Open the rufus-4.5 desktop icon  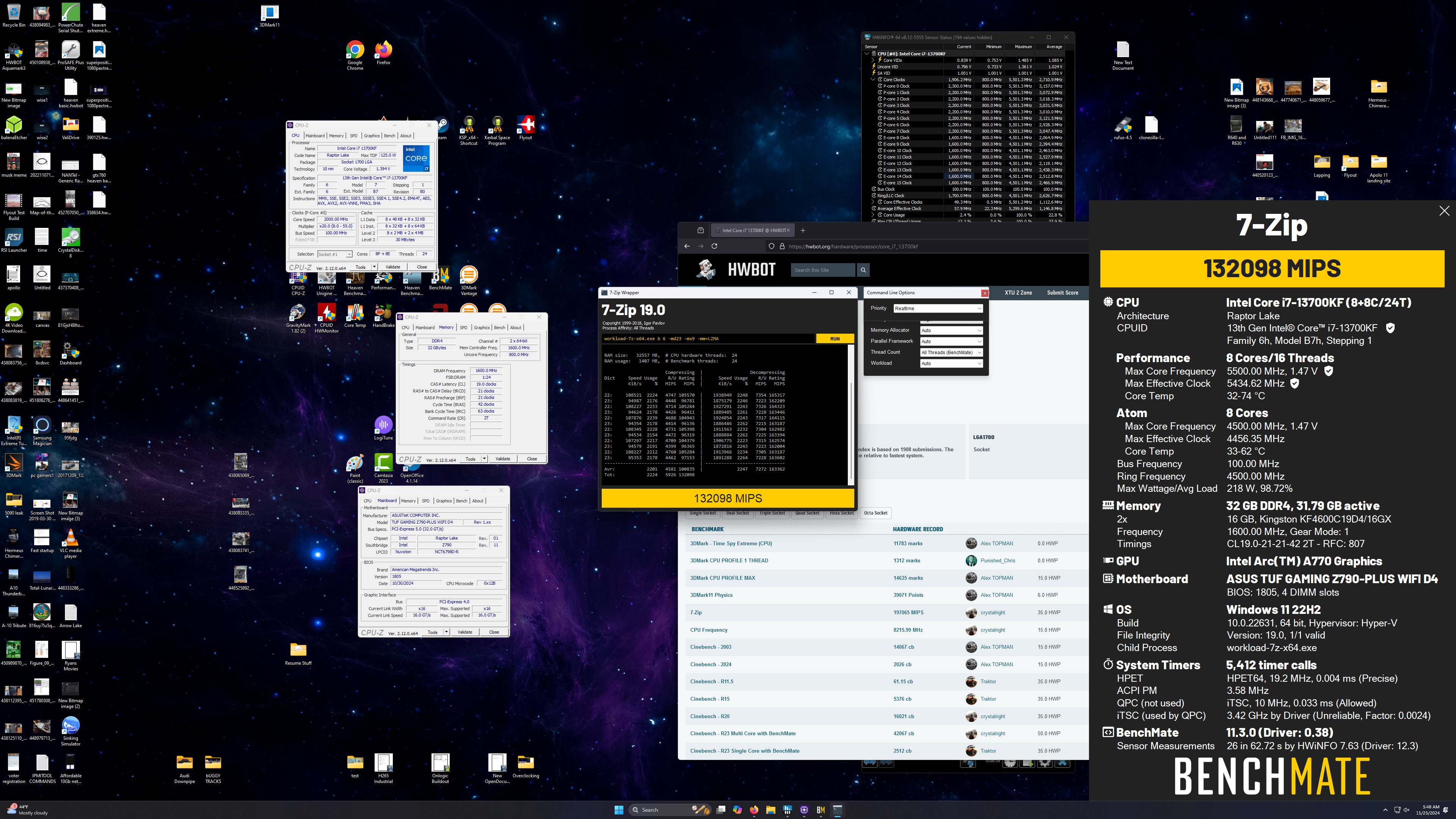coord(1122,128)
